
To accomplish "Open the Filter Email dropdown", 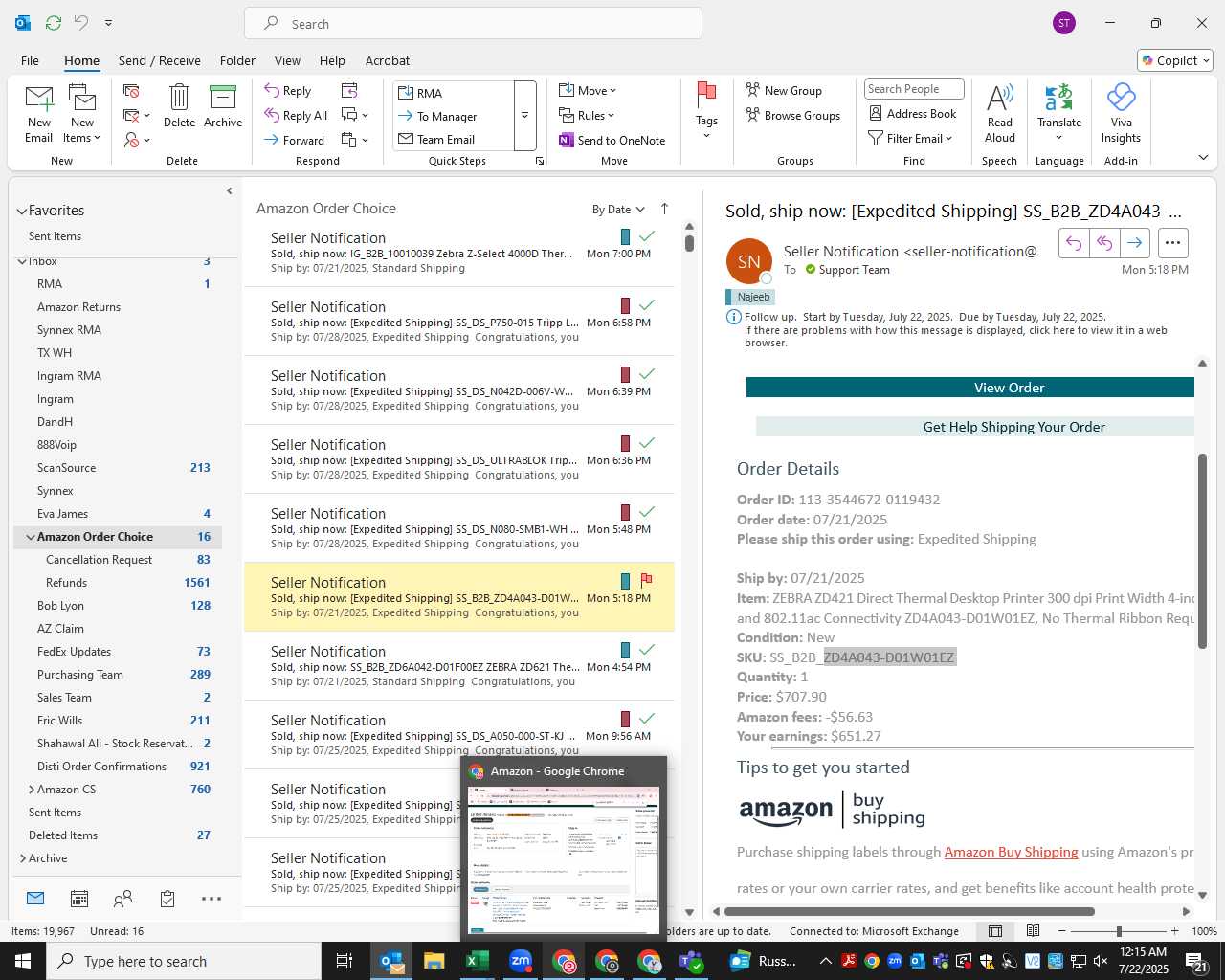I will [x=910, y=139].
